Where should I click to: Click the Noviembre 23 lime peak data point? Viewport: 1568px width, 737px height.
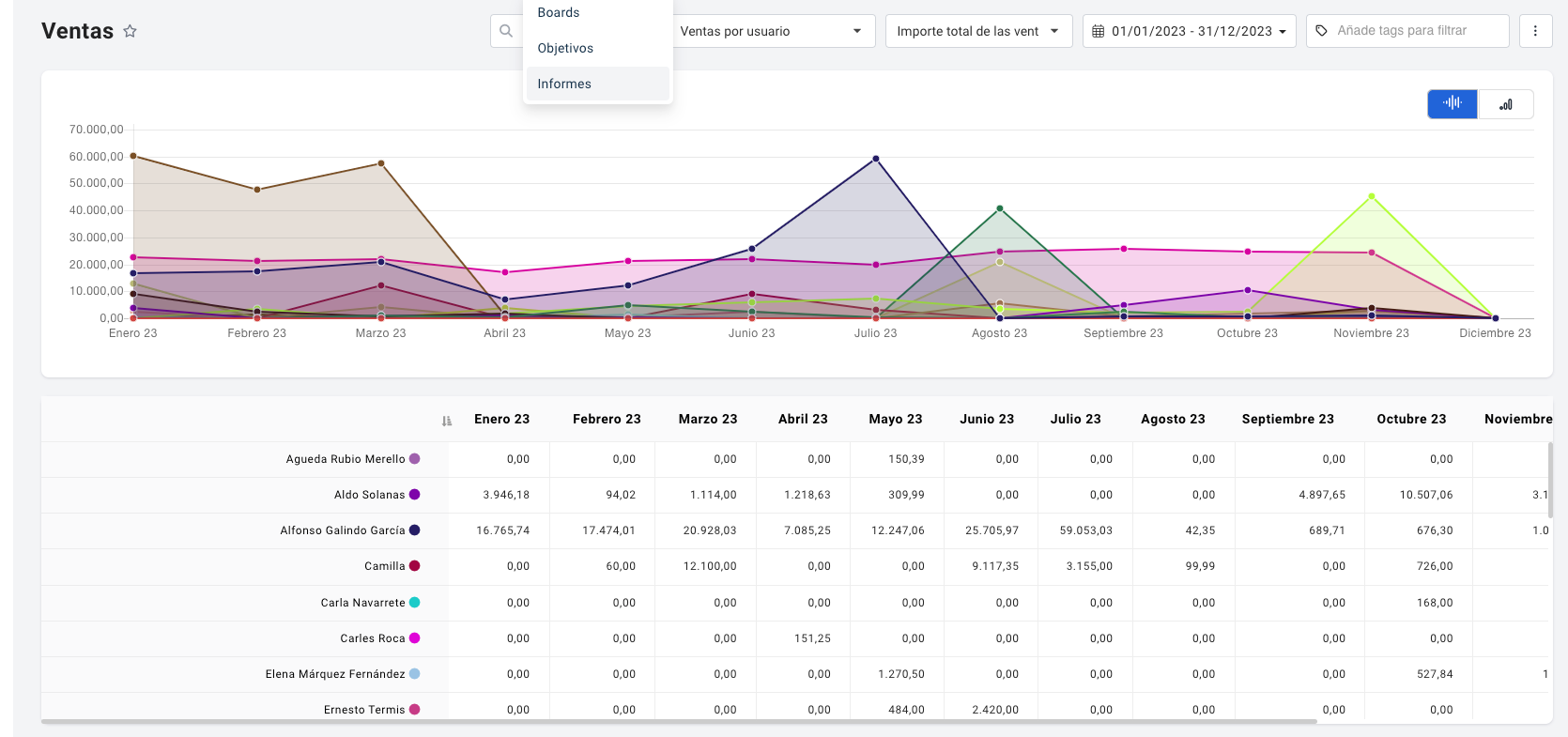click(x=1372, y=196)
